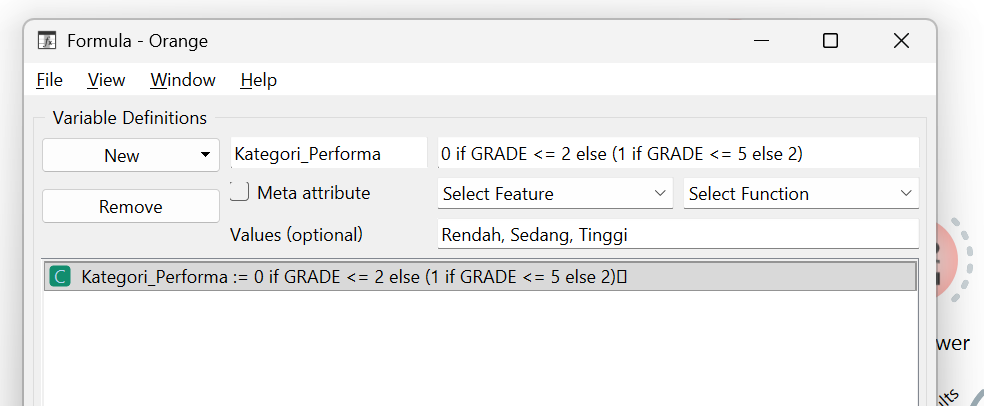Click the Kategori_Performa name field
Viewport: 984px width, 406px height.
(329, 153)
